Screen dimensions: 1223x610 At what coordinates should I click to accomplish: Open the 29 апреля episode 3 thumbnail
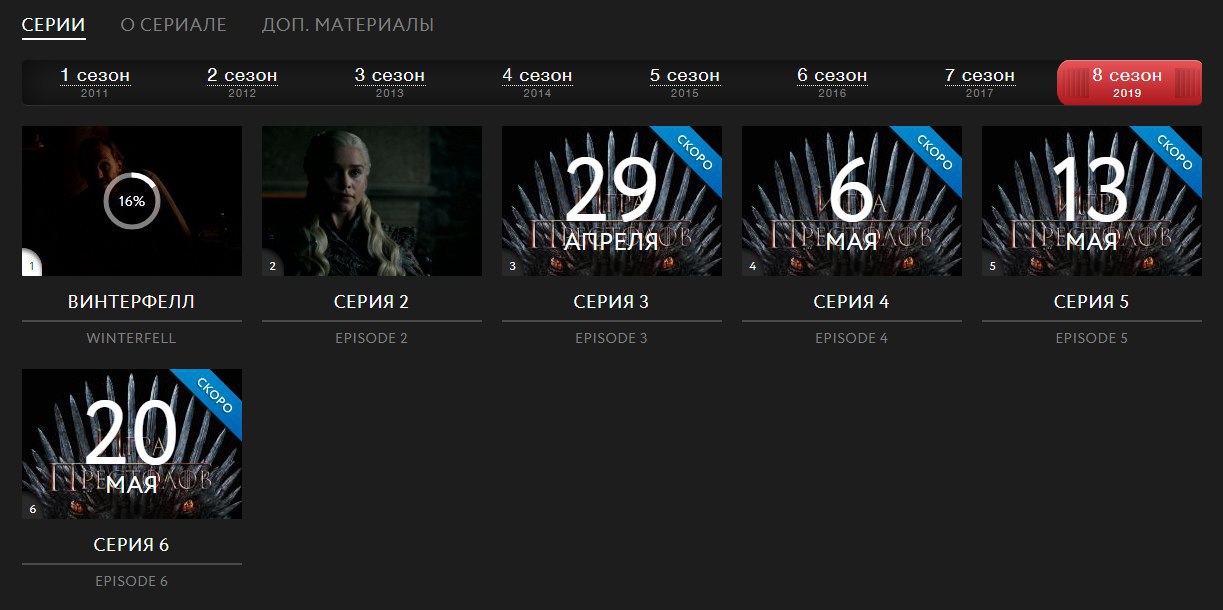click(612, 201)
